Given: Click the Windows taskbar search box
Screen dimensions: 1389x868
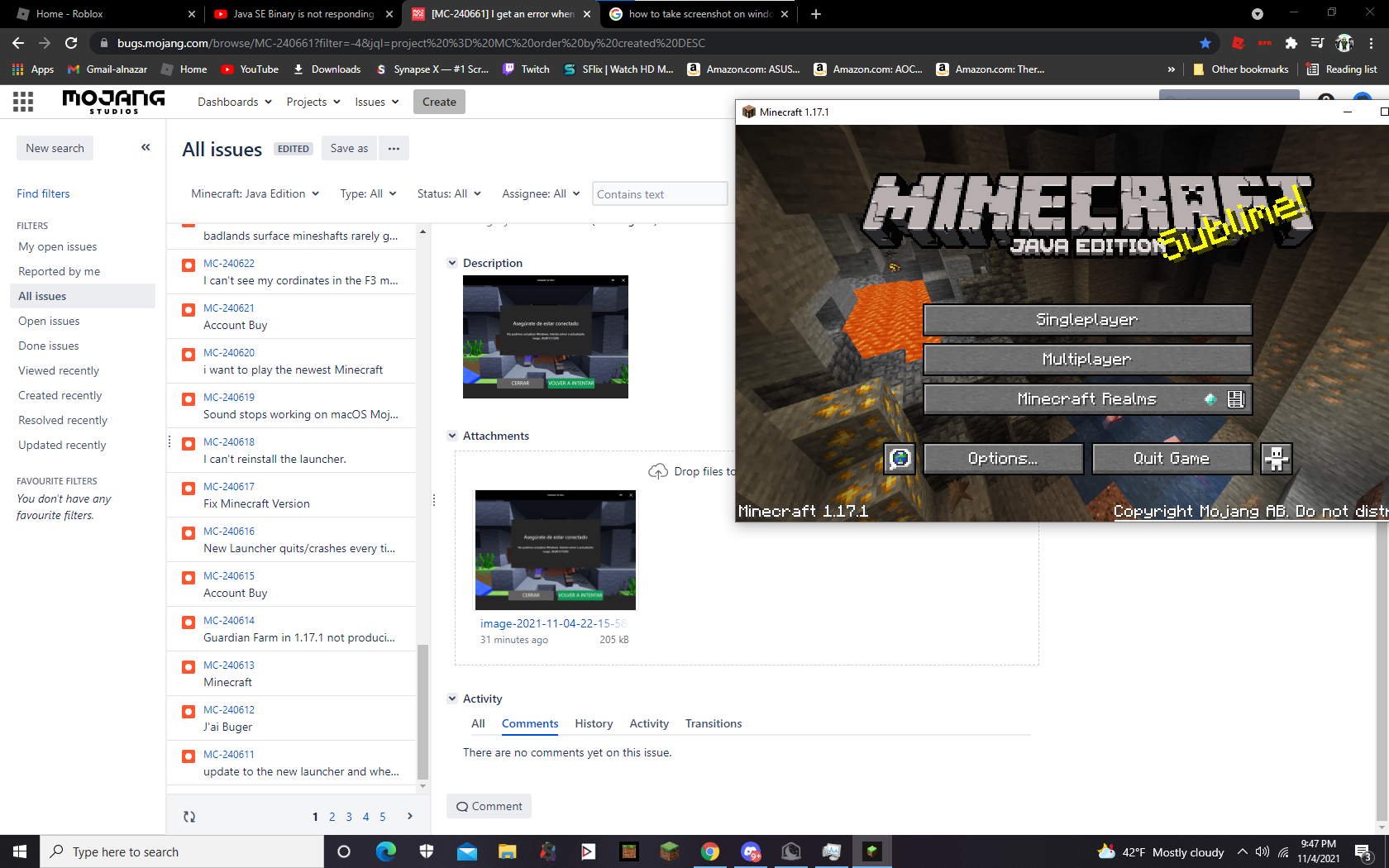Looking at the screenshot, I should click(x=182, y=851).
